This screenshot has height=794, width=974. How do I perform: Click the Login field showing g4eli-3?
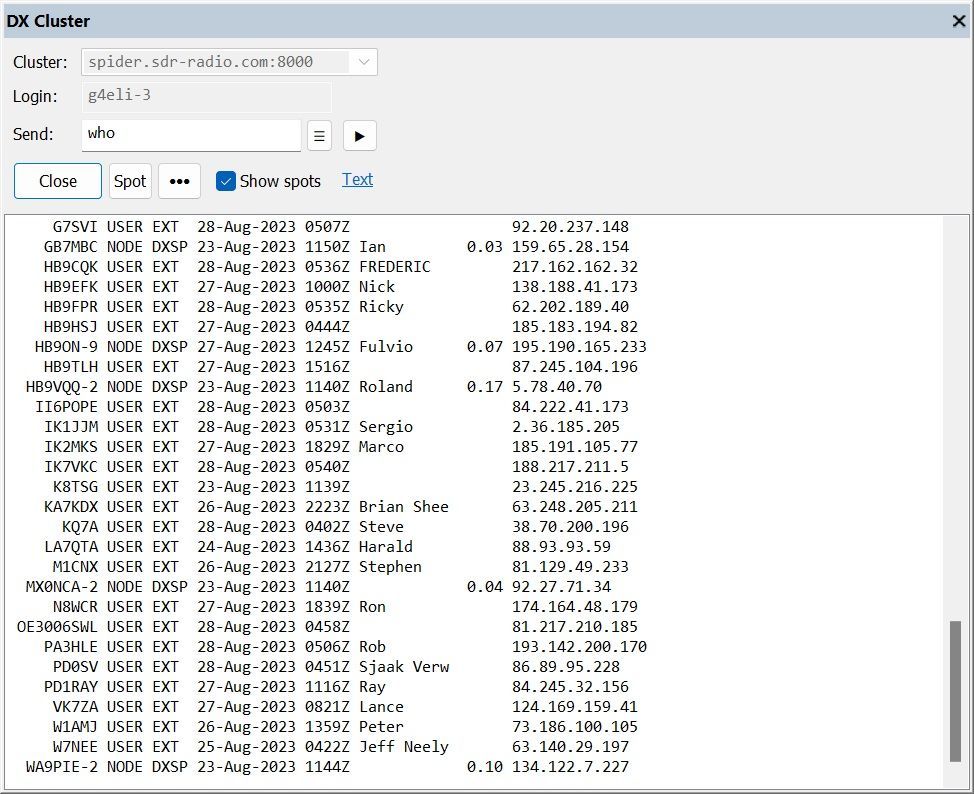click(205, 97)
